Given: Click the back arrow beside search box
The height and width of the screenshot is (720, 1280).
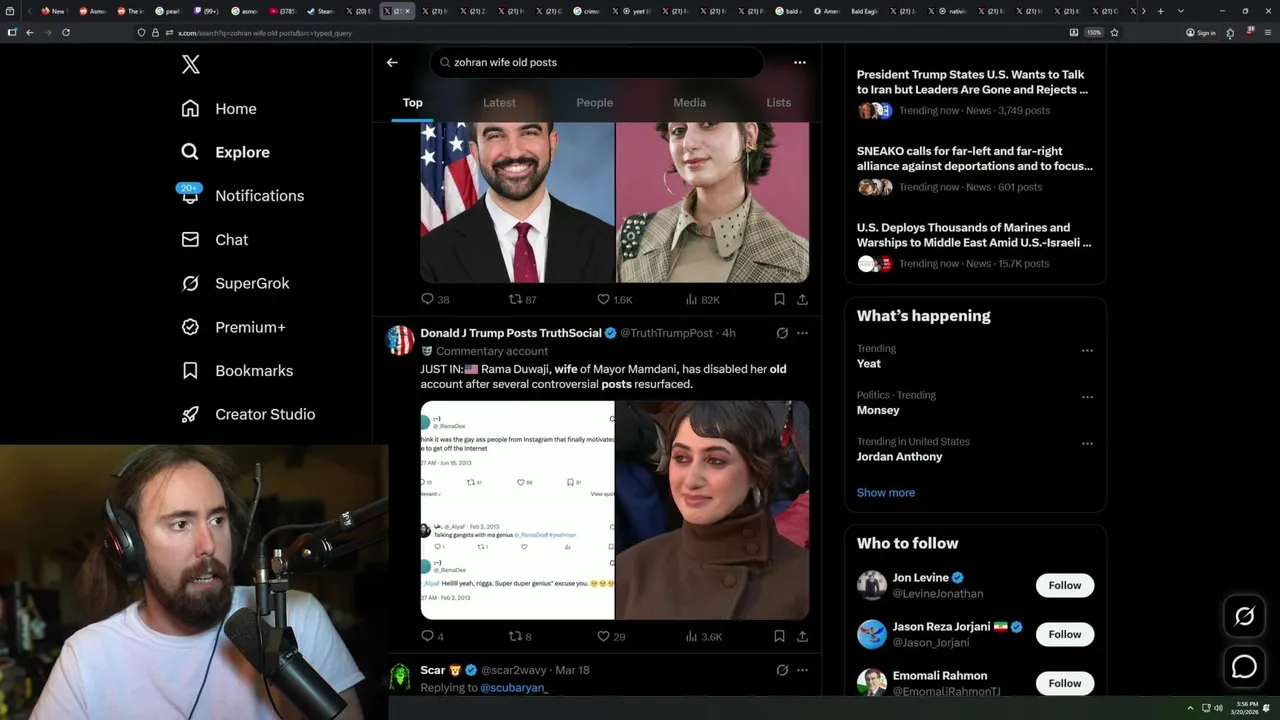Looking at the screenshot, I should pos(392,62).
